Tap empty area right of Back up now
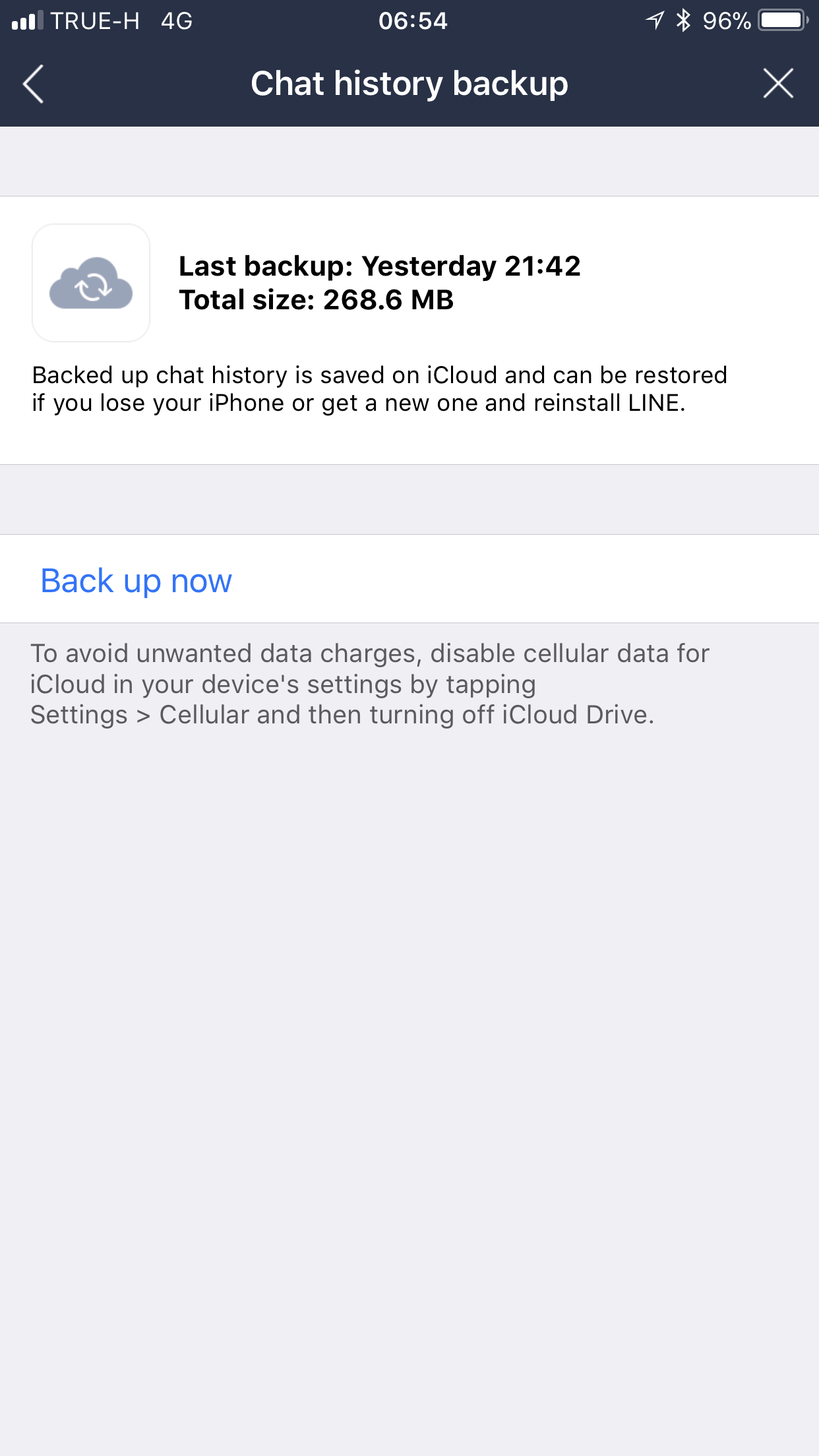Image resolution: width=819 pixels, height=1456 pixels. (x=528, y=580)
